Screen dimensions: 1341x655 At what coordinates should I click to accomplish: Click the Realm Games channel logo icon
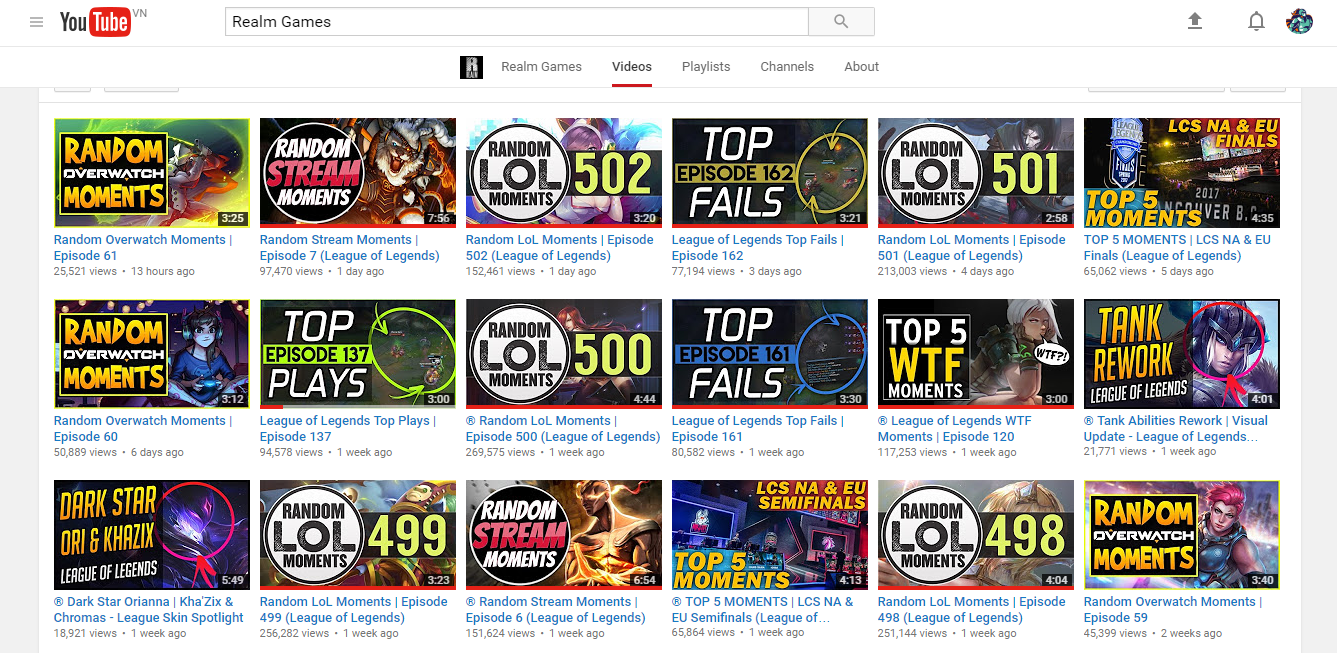[x=471, y=67]
